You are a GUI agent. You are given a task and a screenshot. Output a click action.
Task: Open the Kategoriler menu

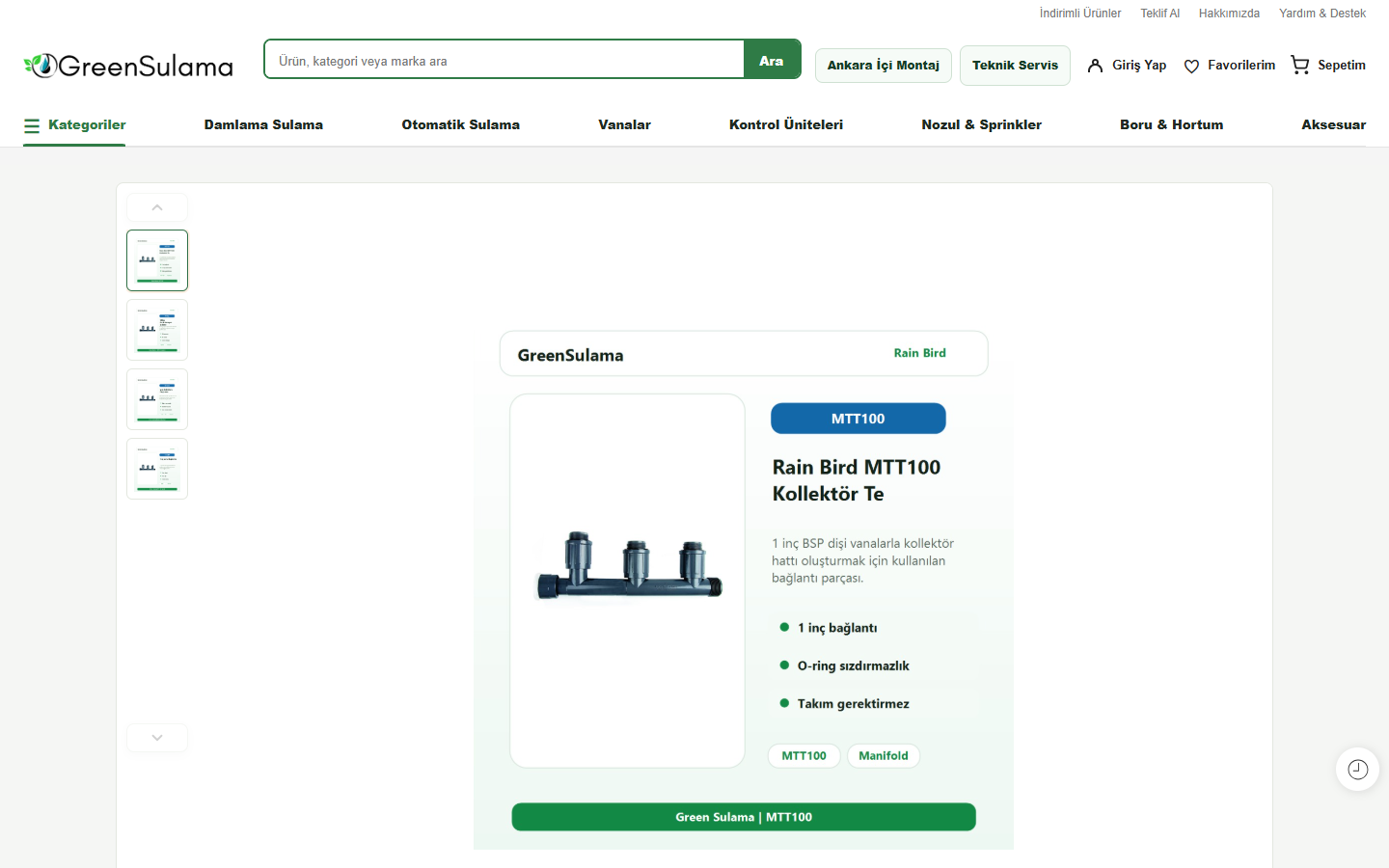75,125
